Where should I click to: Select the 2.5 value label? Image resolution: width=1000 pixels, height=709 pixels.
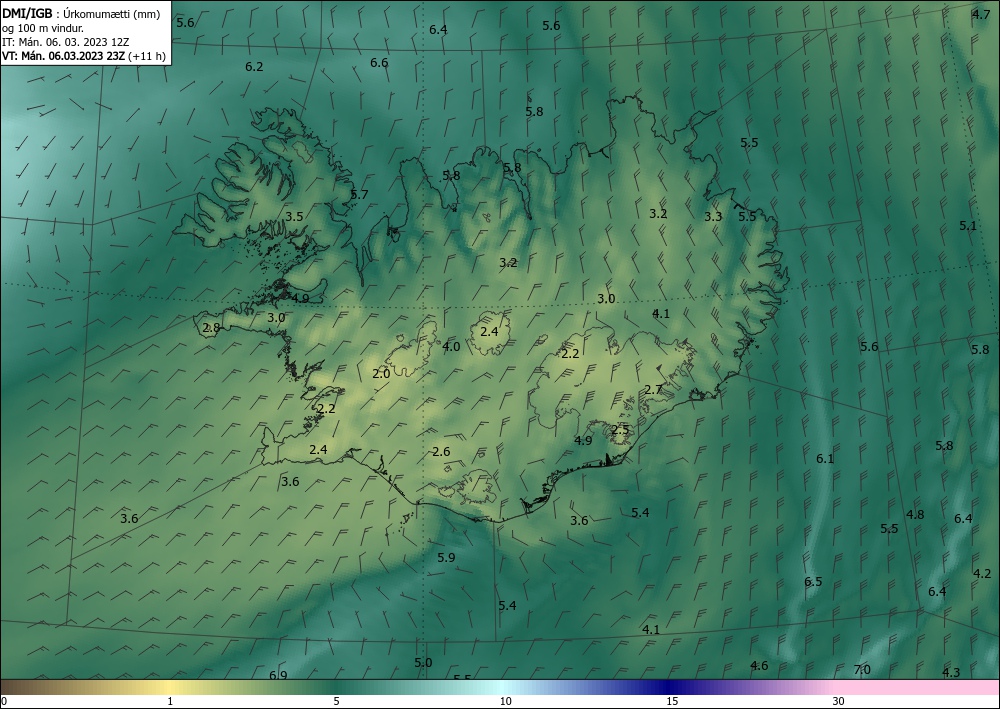click(x=620, y=430)
